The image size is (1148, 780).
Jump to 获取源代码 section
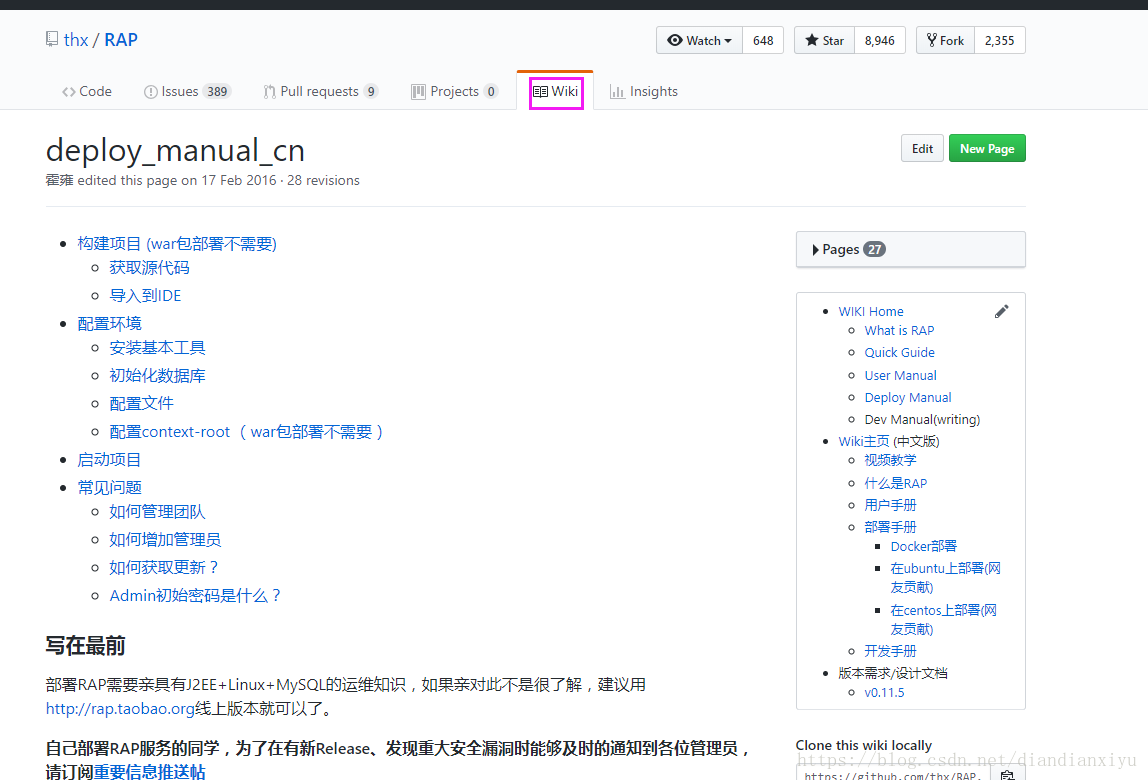point(149,268)
